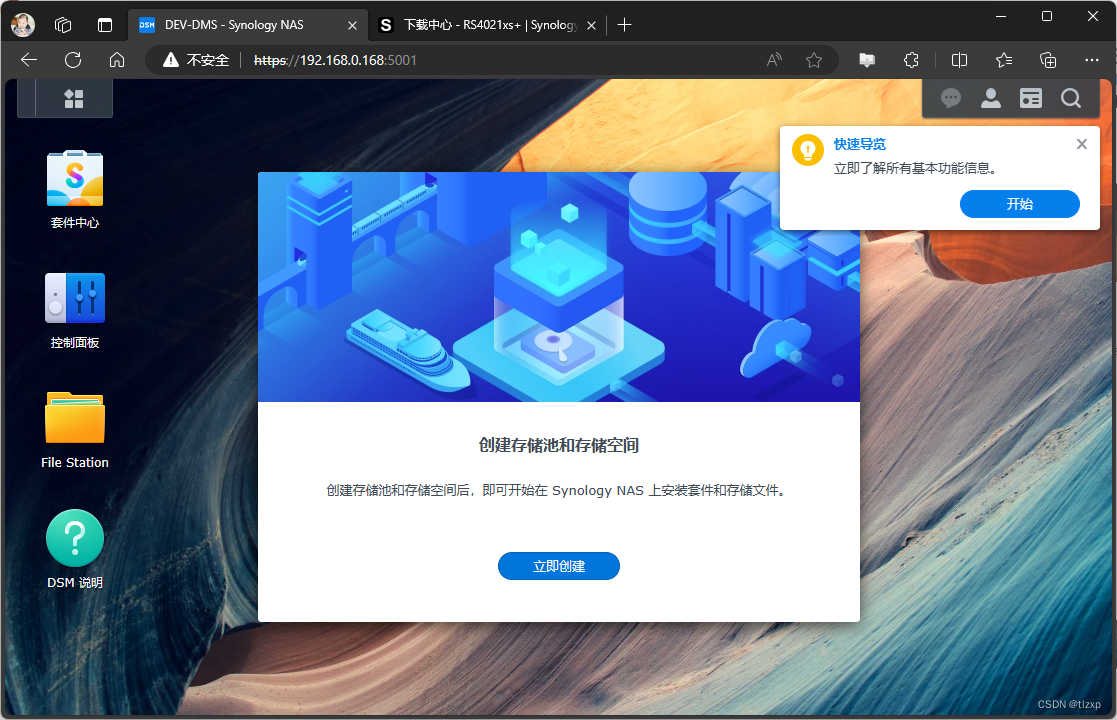Add page to favorites star icon
The width and height of the screenshot is (1117, 720).
(814, 60)
